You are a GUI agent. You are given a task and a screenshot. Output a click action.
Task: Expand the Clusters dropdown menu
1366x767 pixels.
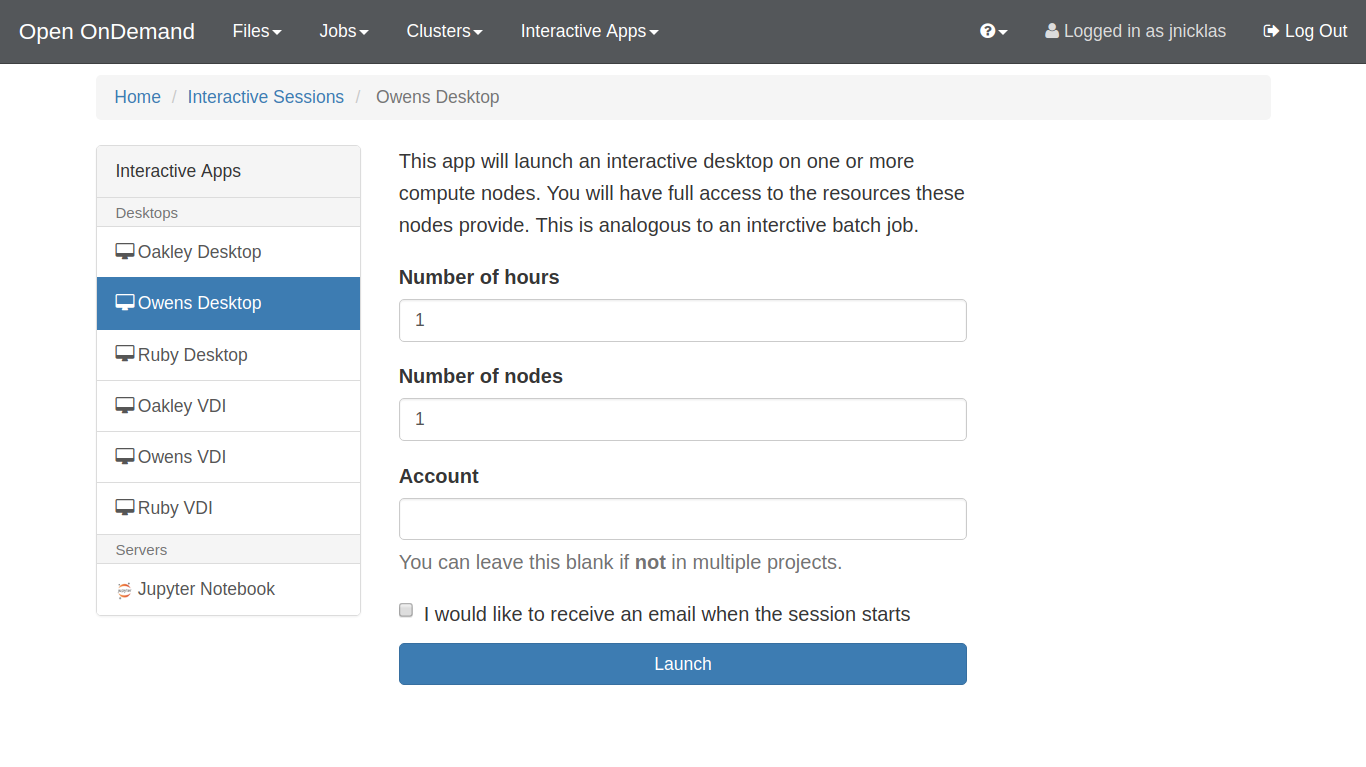pyautogui.click(x=444, y=31)
